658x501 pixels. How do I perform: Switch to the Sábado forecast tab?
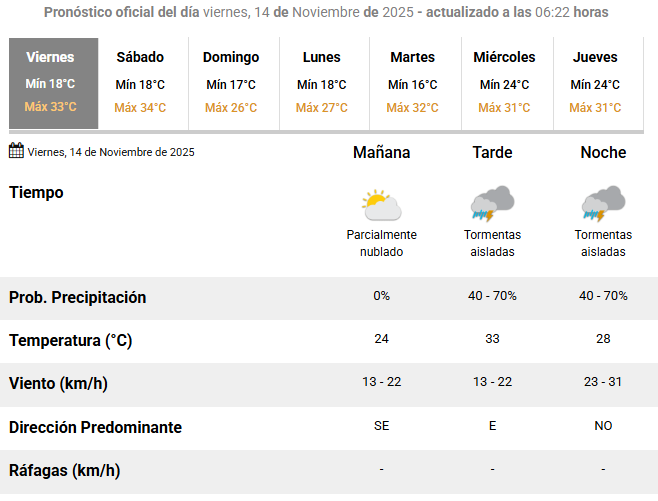coord(140,82)
